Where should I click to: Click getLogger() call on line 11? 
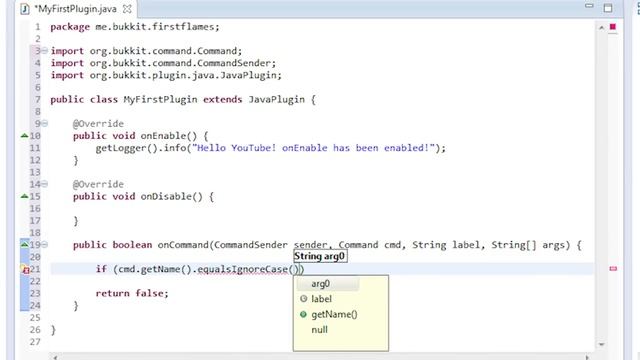(127, 148)
